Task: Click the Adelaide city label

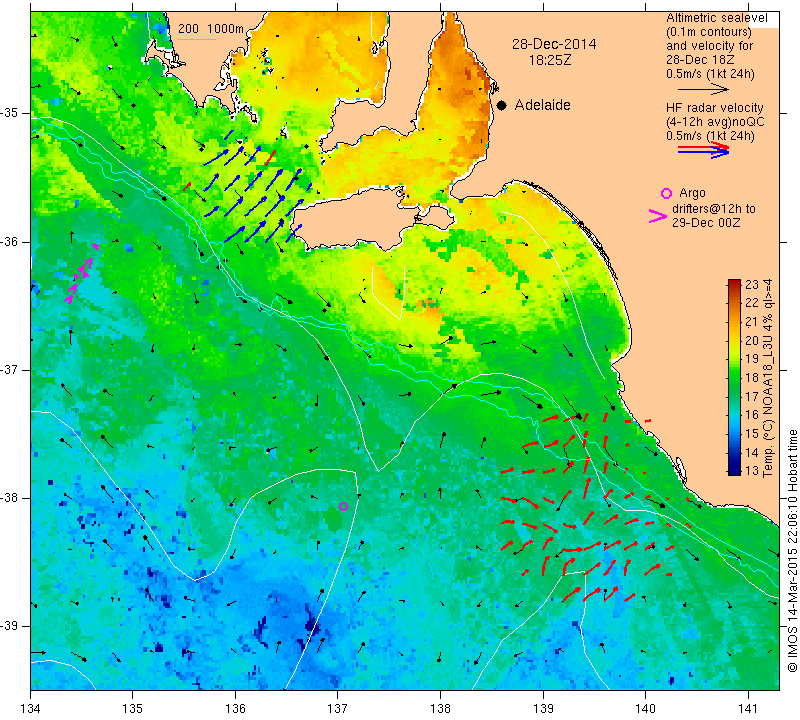Action: pos(542,105)
